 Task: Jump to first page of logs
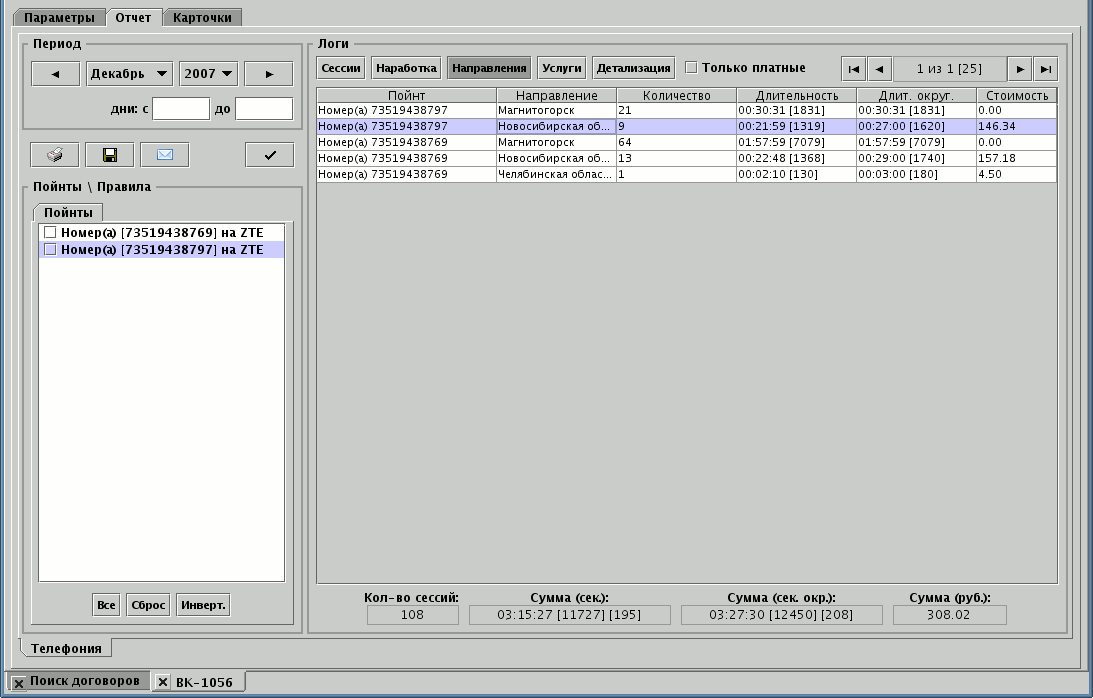tap(853, 69)
